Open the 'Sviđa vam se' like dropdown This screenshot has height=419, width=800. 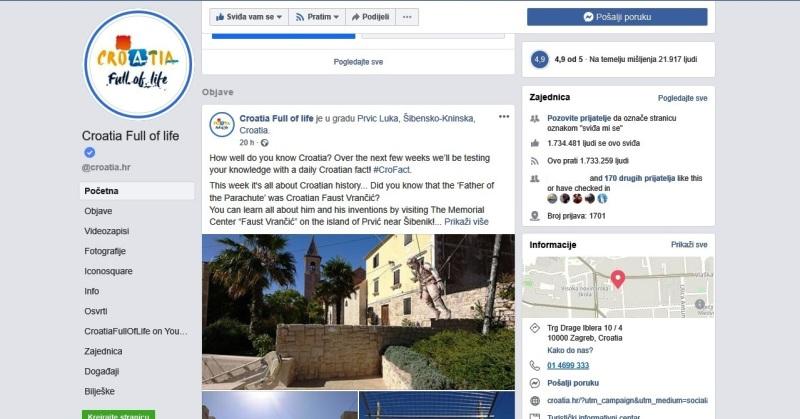(249, 17)
